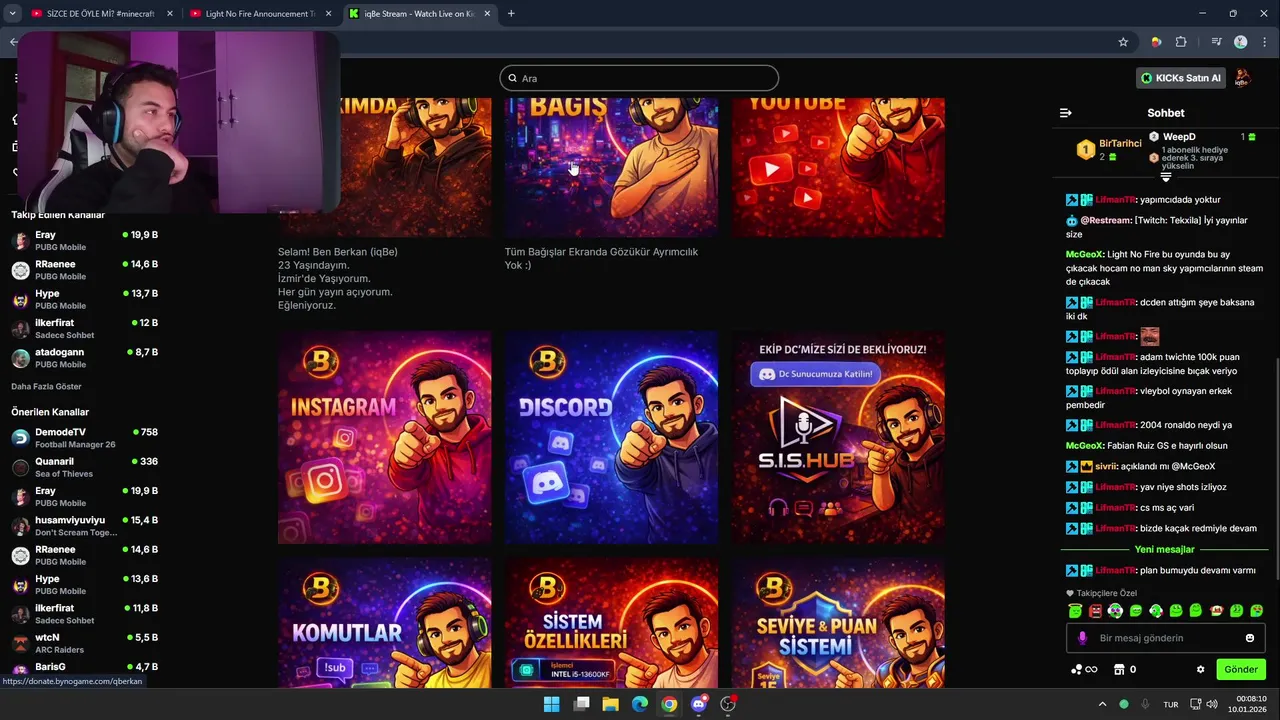
Task: Open Hype channel with 13,7 B viewers
Action: [x=85, y=299]
